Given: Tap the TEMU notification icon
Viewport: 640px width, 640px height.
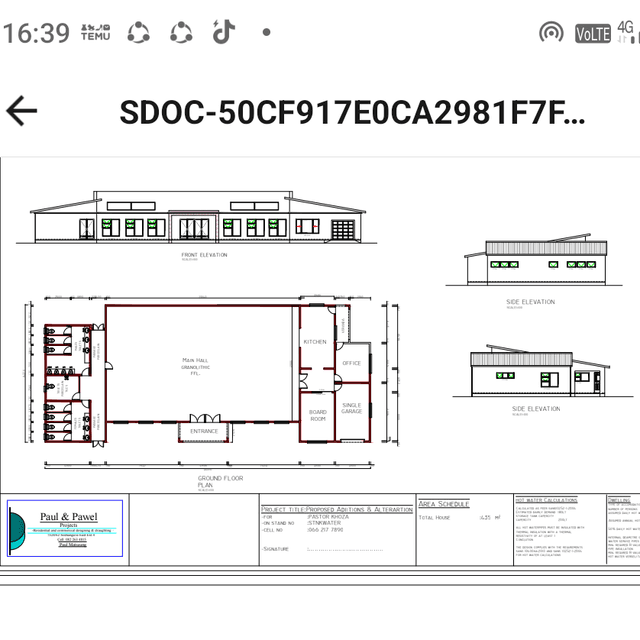Looking at the screenshot, I should tap(96, 32).
